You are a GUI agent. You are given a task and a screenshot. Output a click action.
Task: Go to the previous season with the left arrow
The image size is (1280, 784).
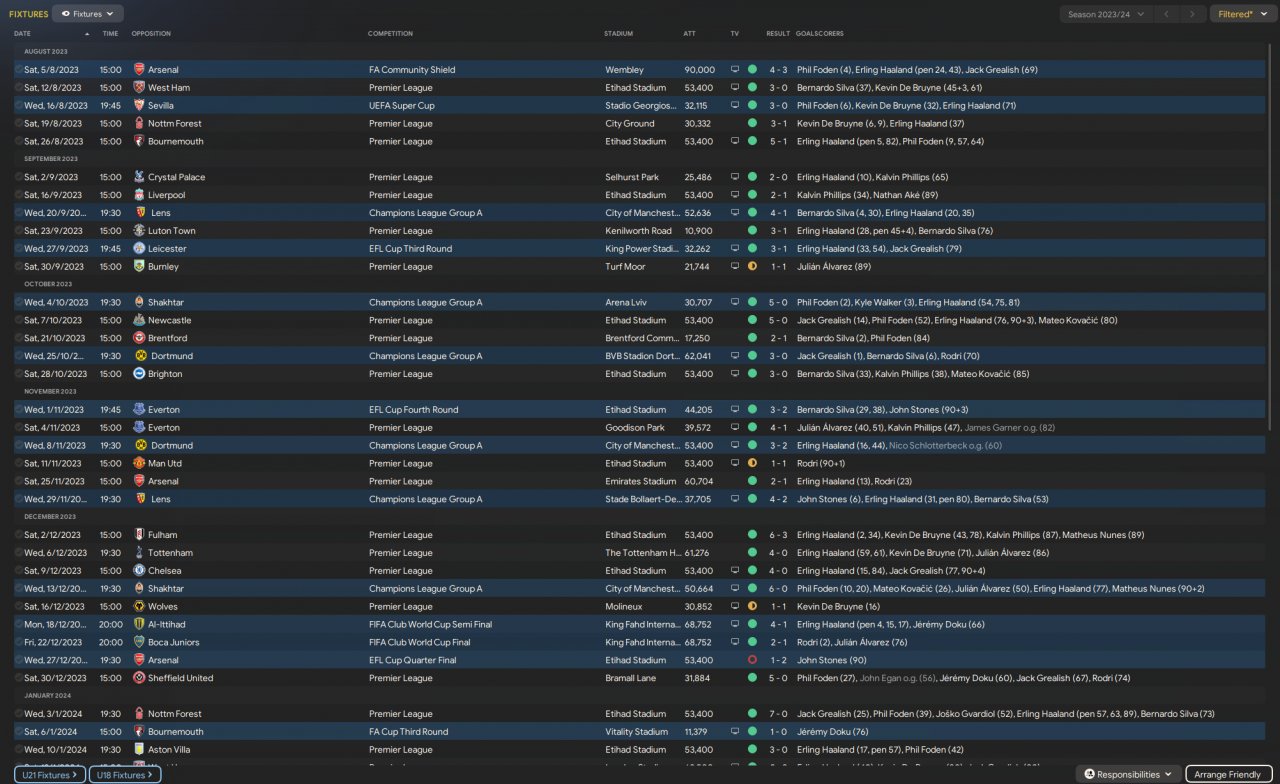(x=1166, y=14)
